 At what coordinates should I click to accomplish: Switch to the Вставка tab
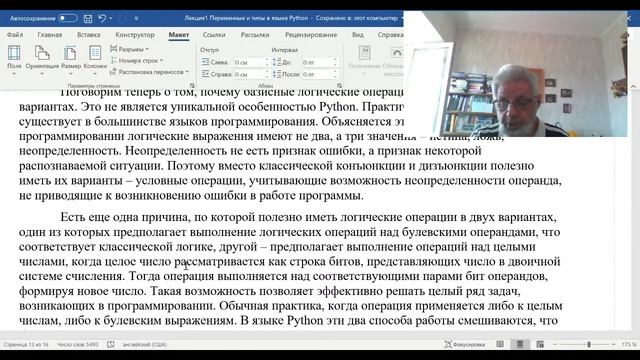tap(89, 35)
